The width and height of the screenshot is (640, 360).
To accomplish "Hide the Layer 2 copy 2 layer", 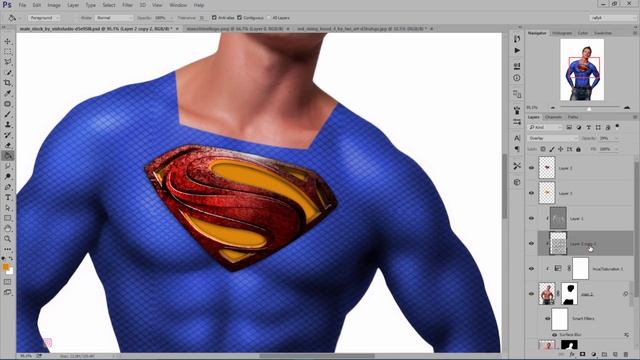I will coord(531,243).
